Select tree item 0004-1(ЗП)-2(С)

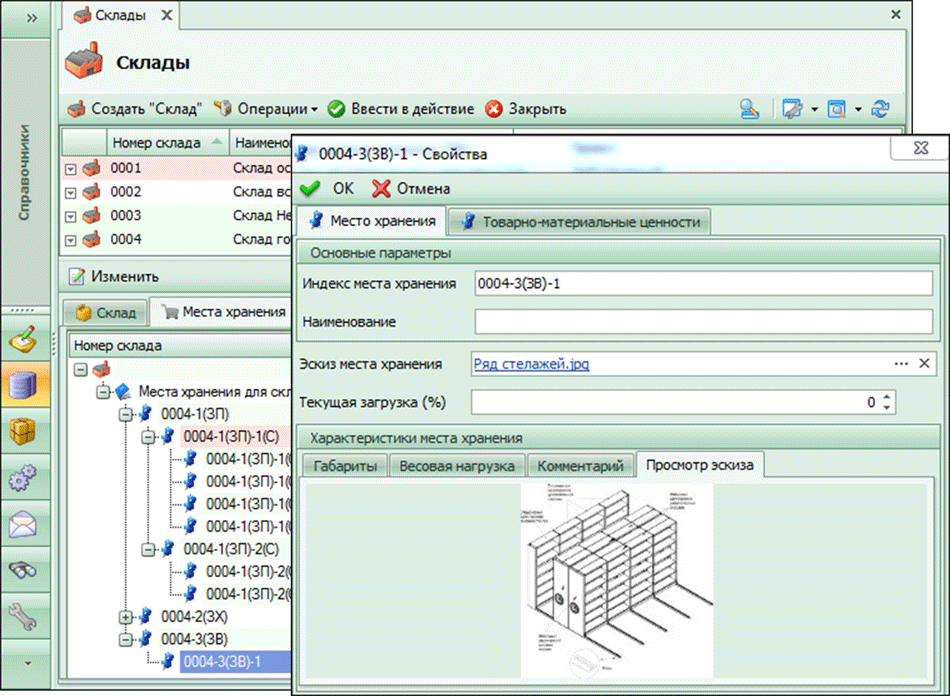[x=231, y=549]
